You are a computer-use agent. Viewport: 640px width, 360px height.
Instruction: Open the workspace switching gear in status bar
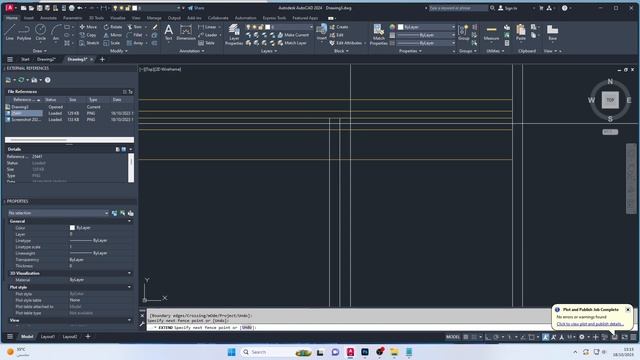click(x=582, y=337)
